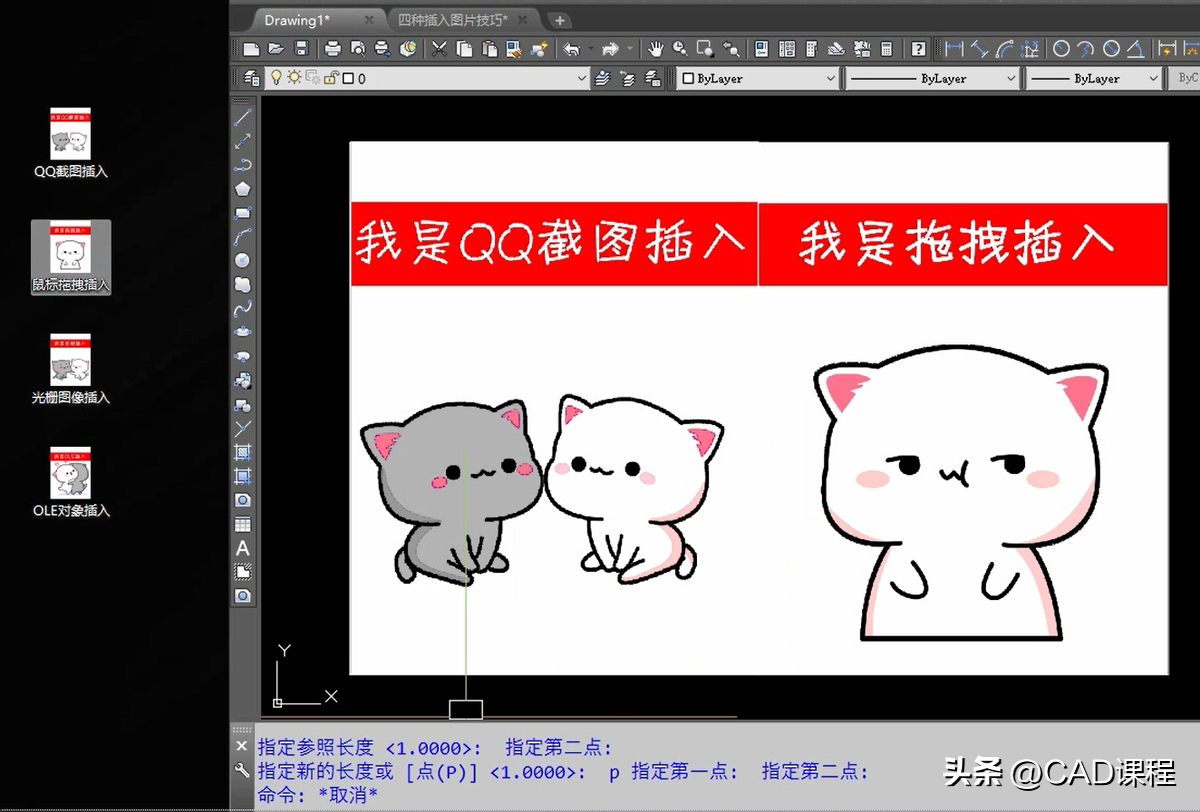Select the Multiline Text A tool

coord(242,548)
